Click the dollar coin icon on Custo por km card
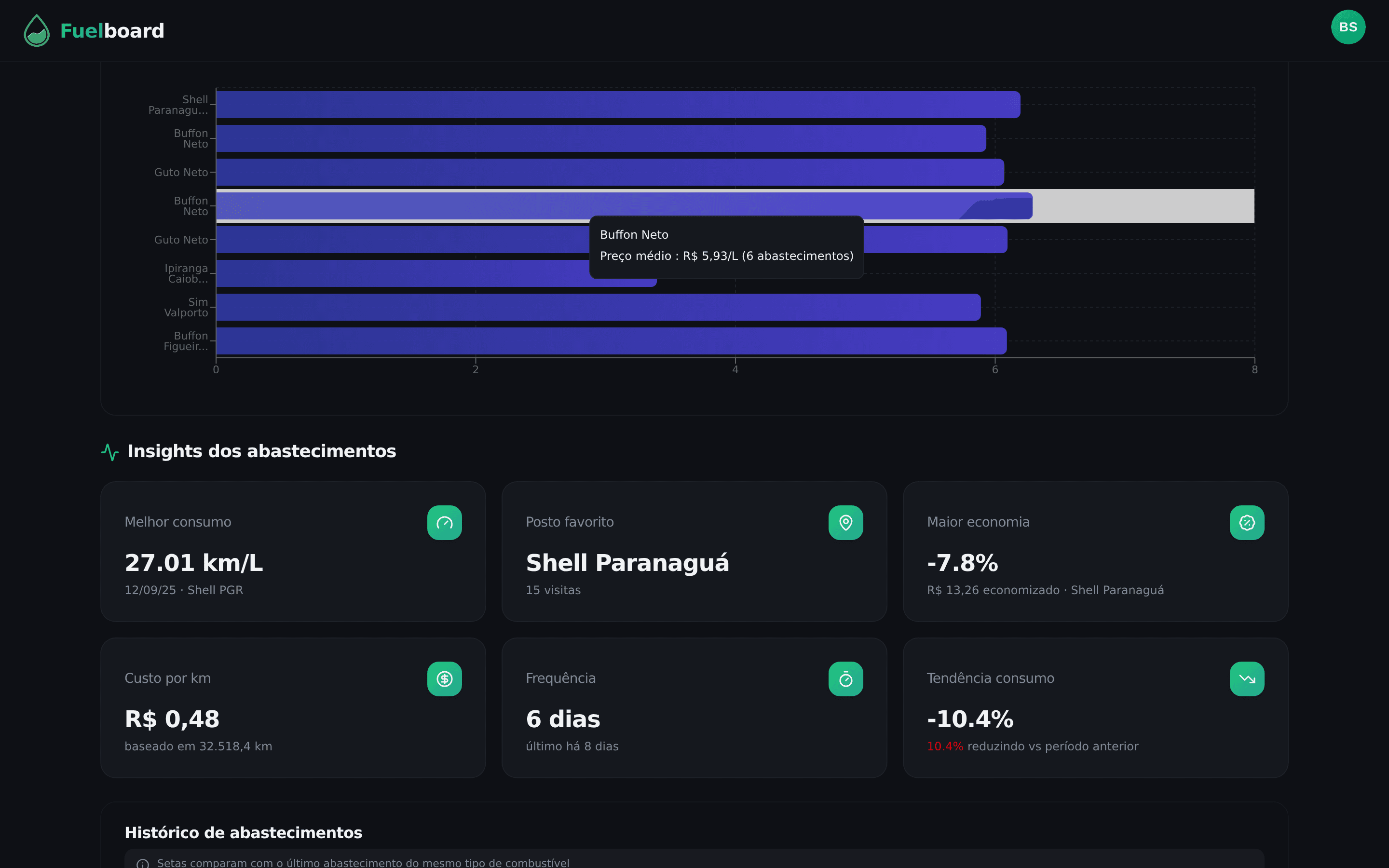 click(x=444, y=678)
